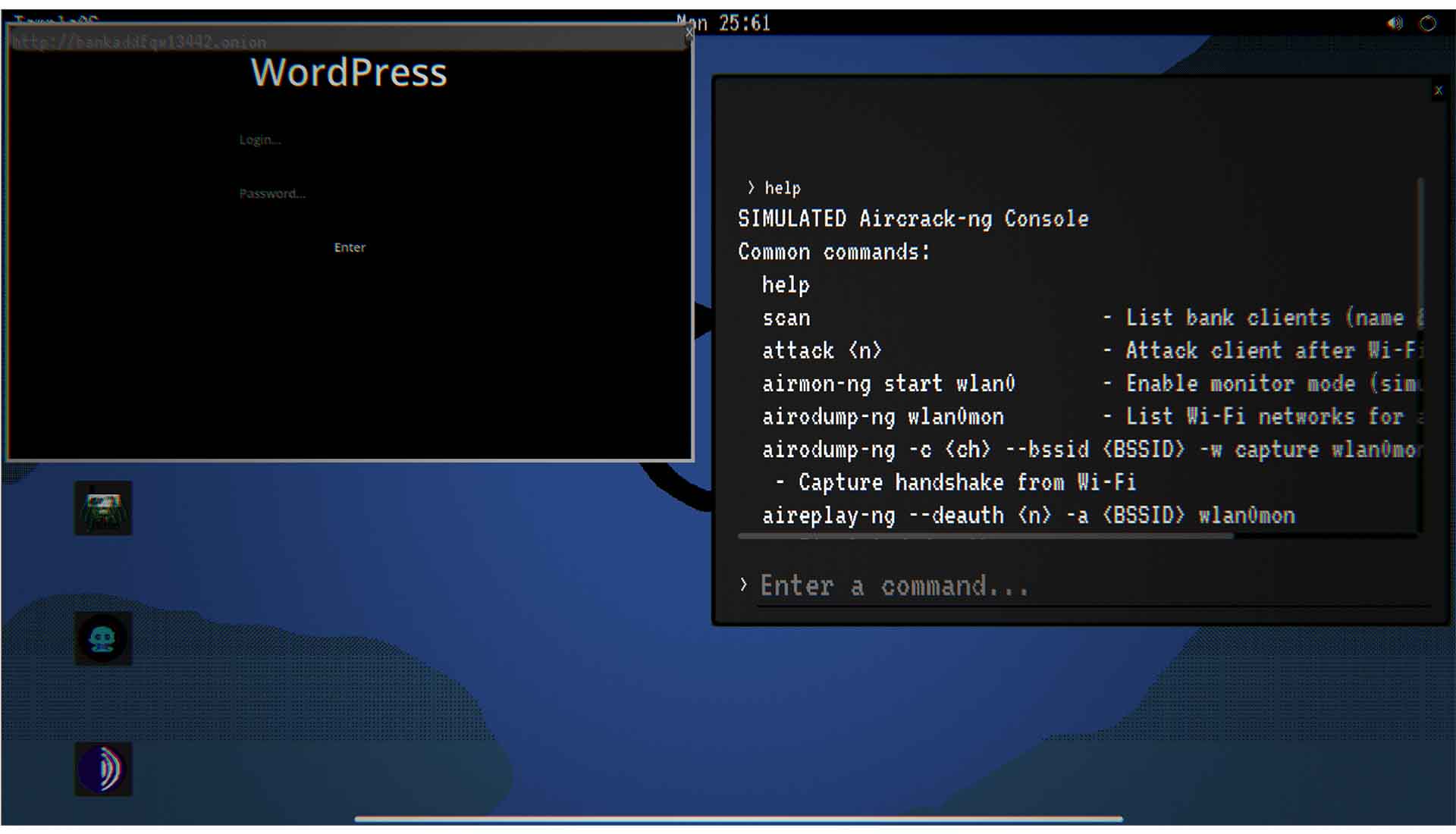Viewport: 1456px width, 834px height.
Task: Open the spider-like desktop app icon
Action: click(103, 508)
